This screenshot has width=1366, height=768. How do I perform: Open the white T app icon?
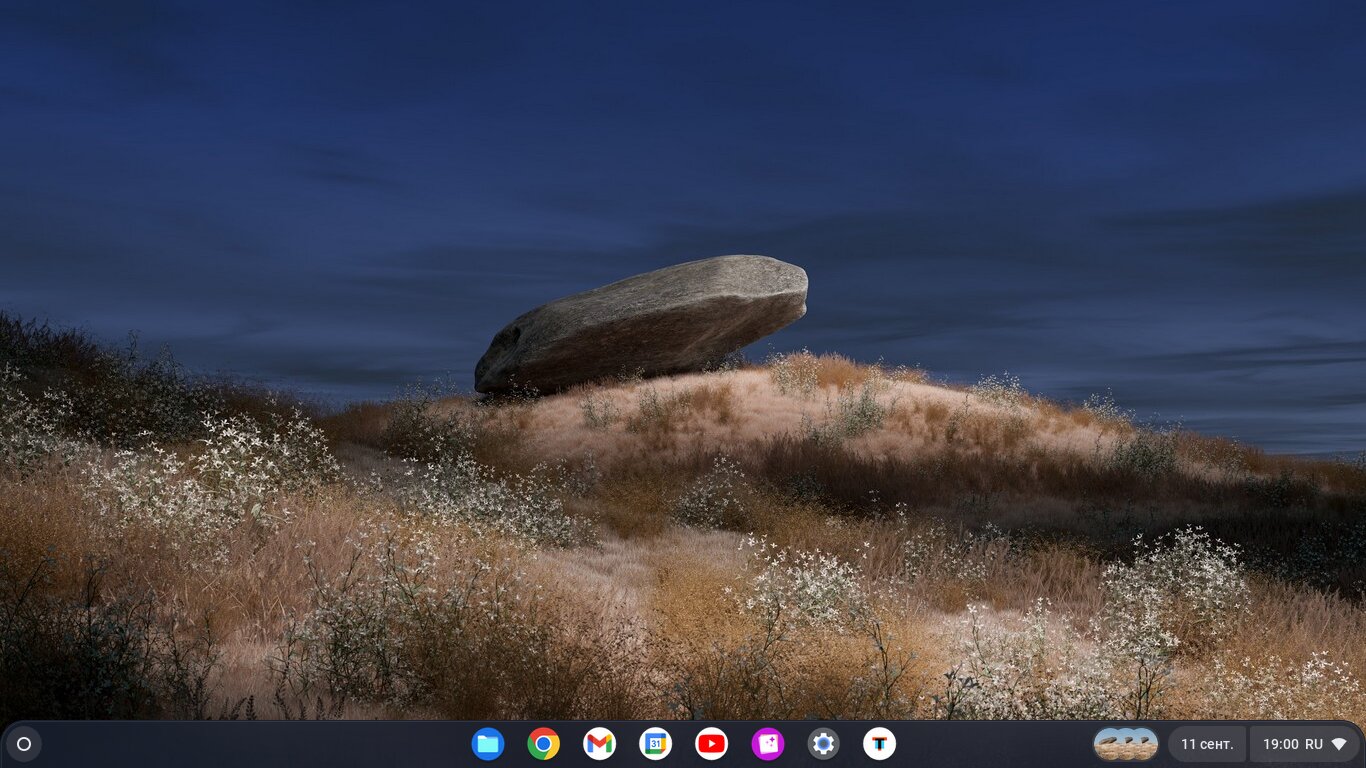pos(880,744)
